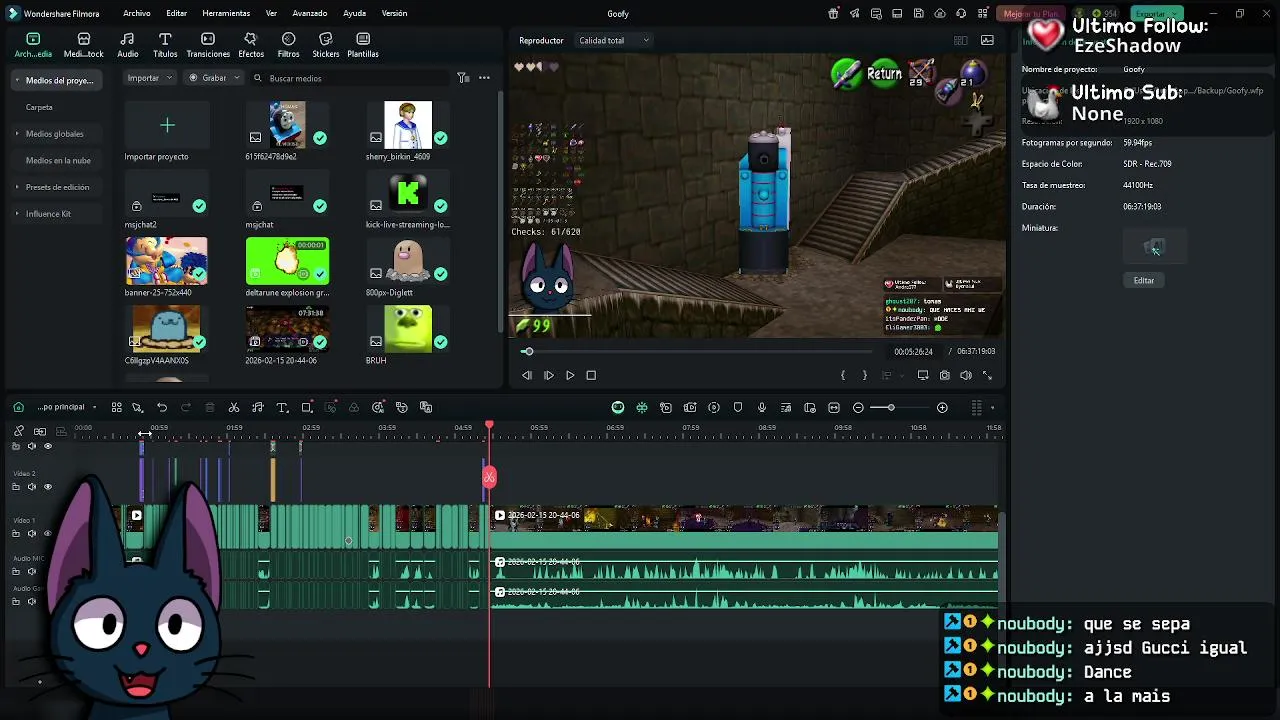This screenshot has width=1280, height=720.
Task: Click Importar proyecto plus tile
Action: tap(167, 125)
